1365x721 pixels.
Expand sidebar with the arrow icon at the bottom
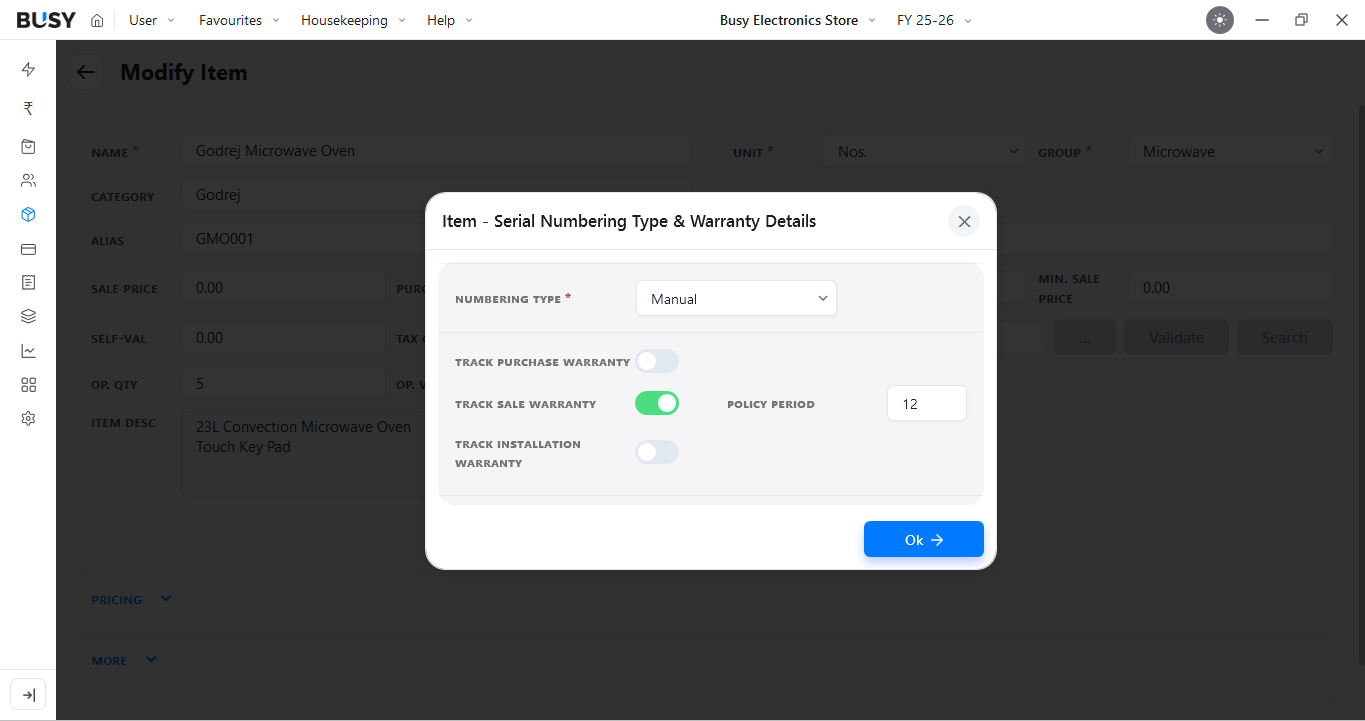(28, 695)
